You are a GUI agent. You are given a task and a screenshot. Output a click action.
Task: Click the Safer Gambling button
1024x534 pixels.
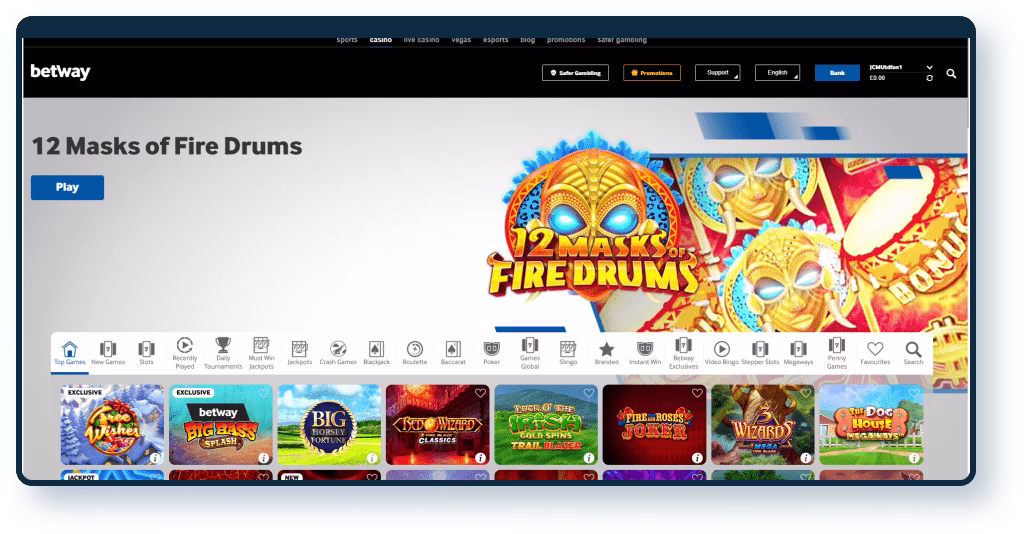pos(575,72)
